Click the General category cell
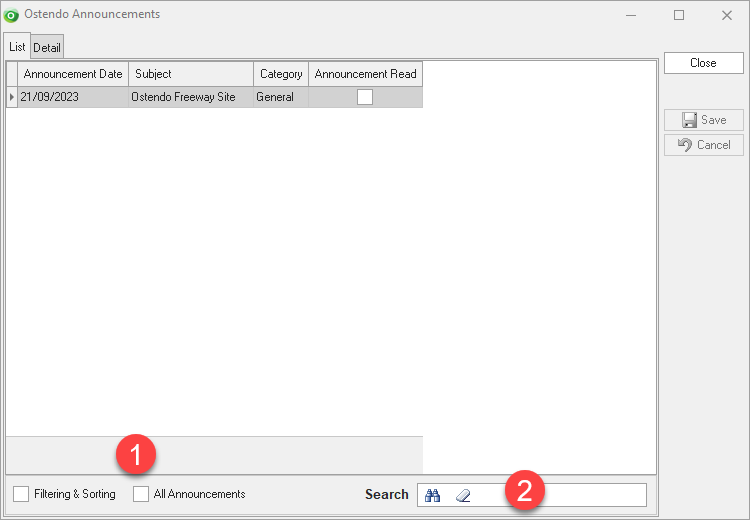The image size is (750, 520). coord(281,97)
